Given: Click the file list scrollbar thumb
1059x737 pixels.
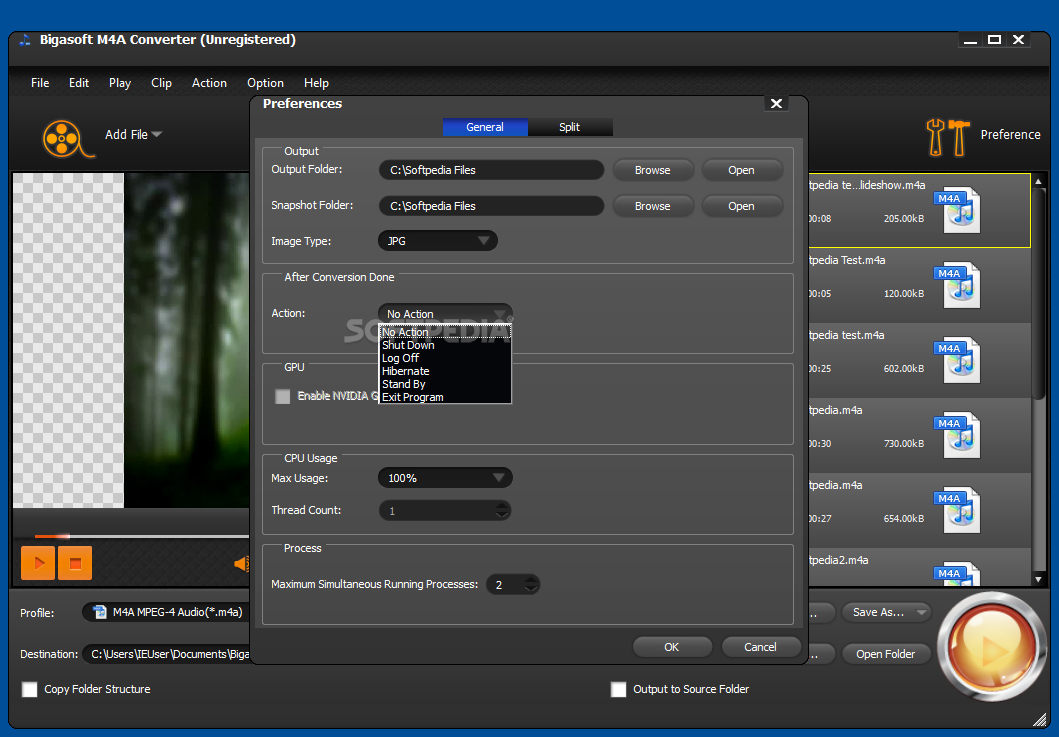Looking at the screenshot, I should point(1038,293).
